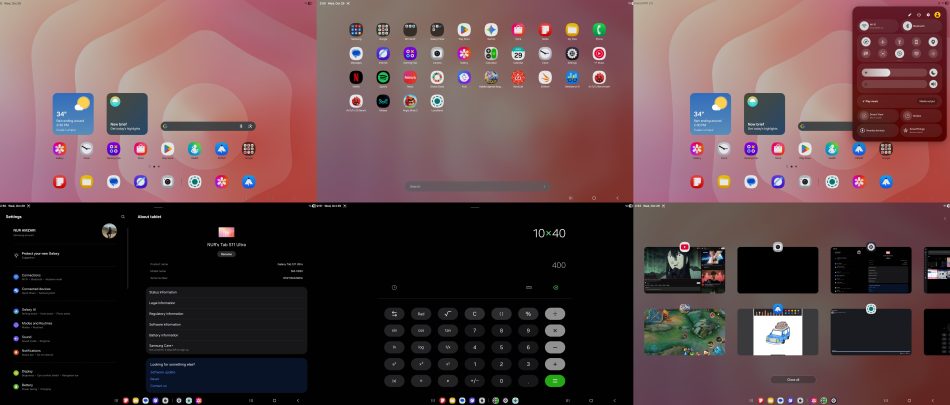Open the Gaming Hub icon in app drawer

(x=410, y=53)
